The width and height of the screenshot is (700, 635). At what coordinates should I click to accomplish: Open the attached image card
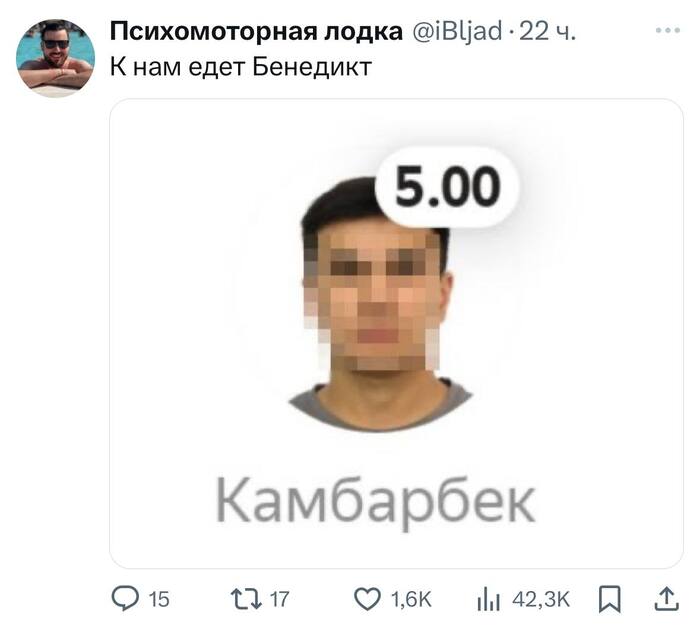(396, 334)
